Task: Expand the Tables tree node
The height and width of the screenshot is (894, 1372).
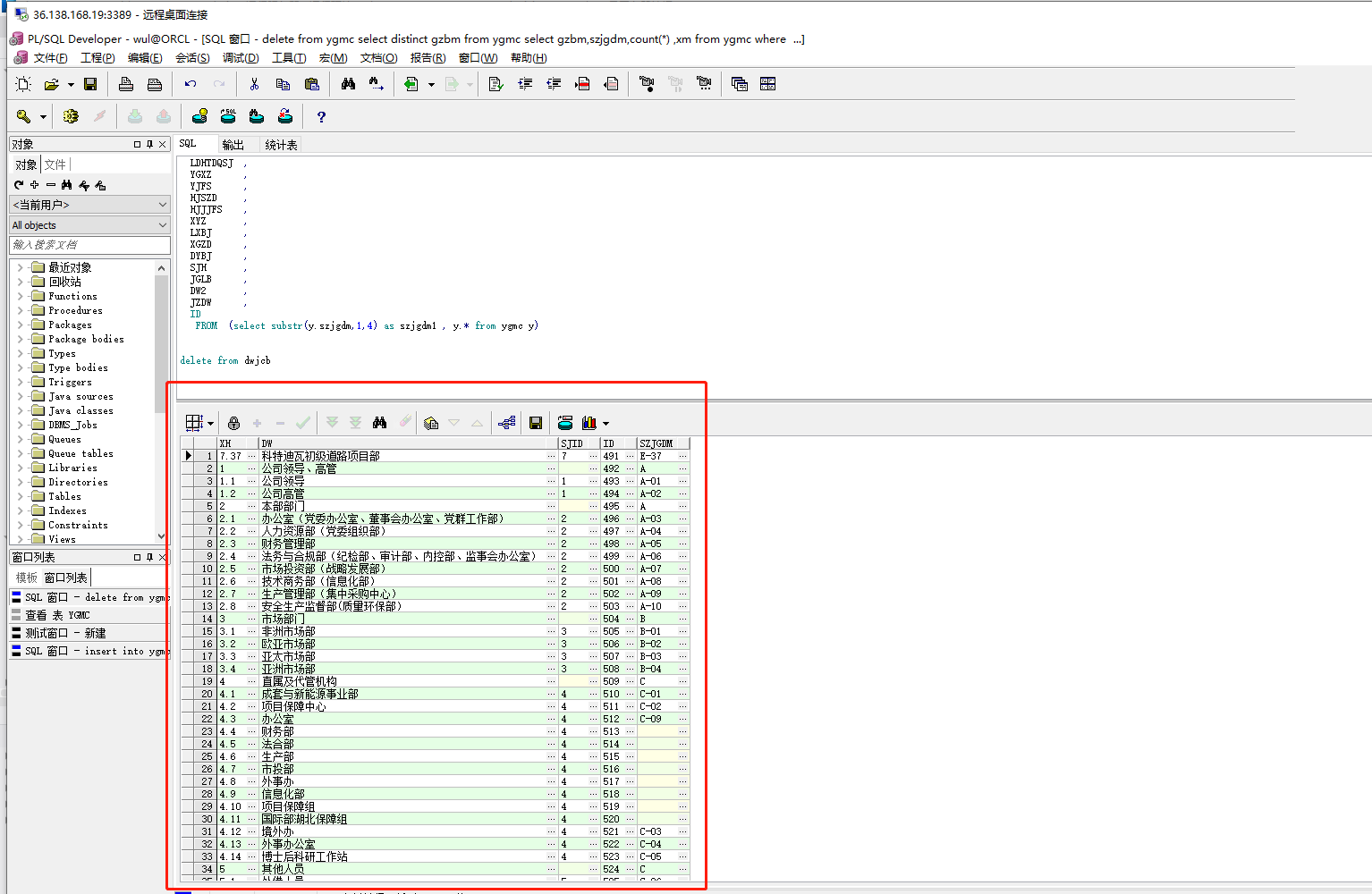Action: tap(20, 496)
